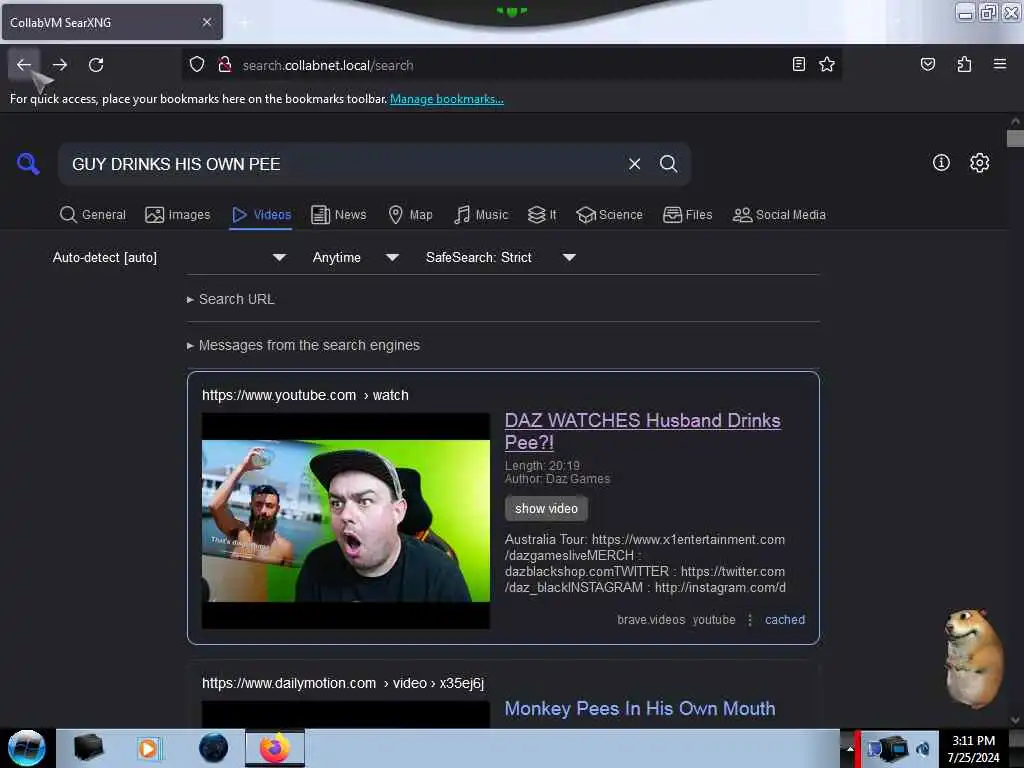The height and width of the screenshot is (768, 1024).
Task: Open the result options three-dot icon
Action: tap(750, 620)
